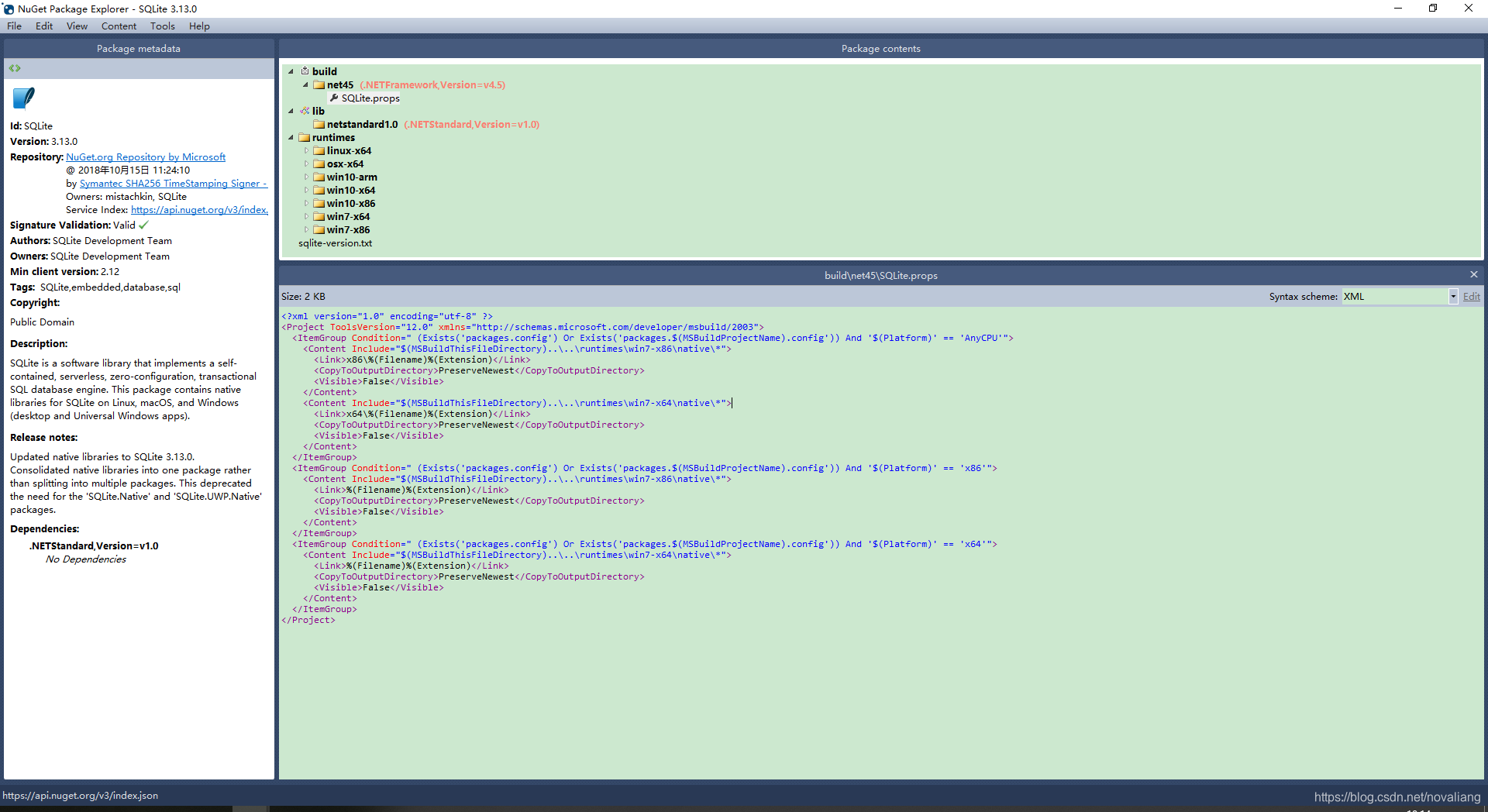The image size is (1488, 812).
Task: Open Symantec SHA256 TimeStamping Signer link
Action: coord(174,183)
